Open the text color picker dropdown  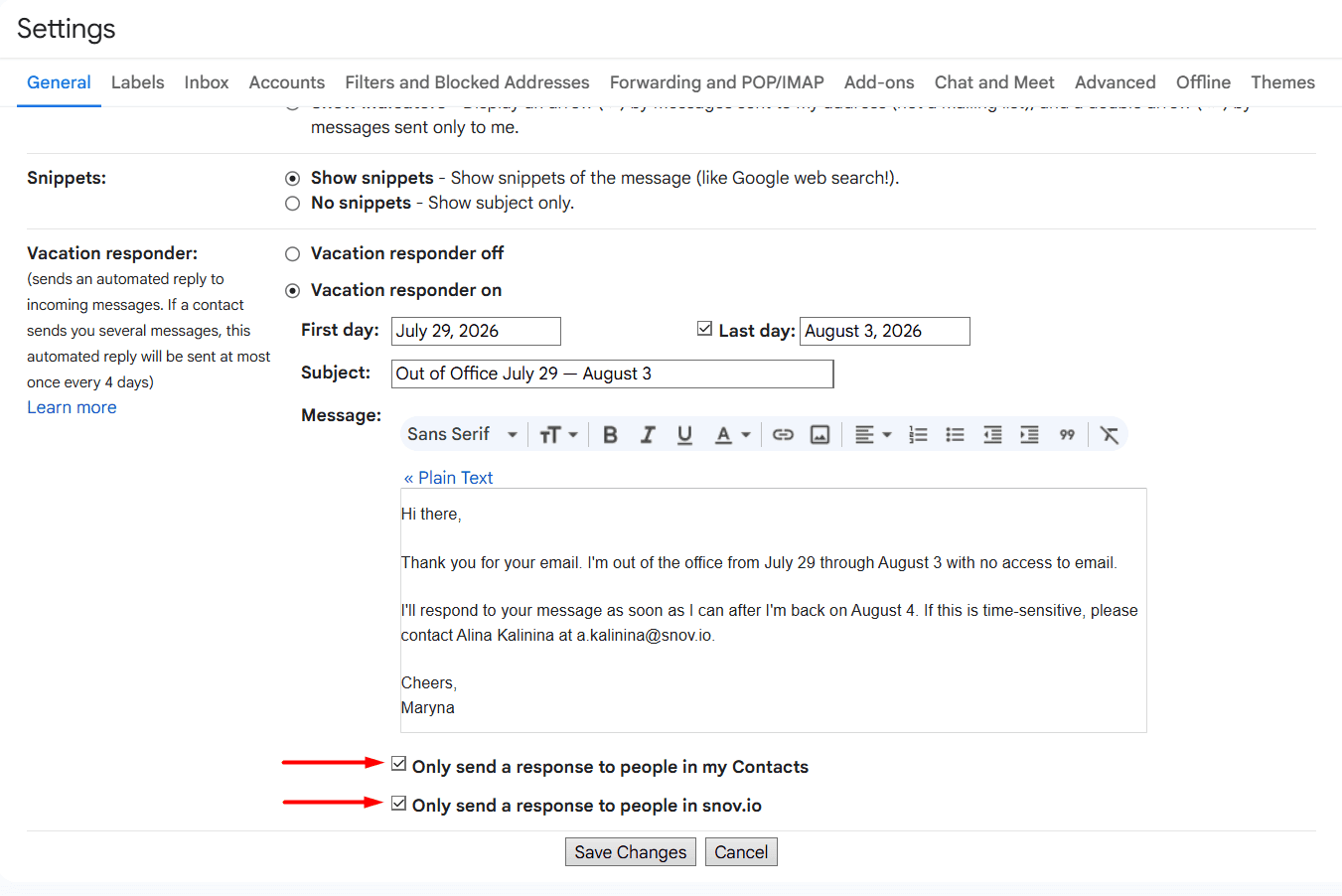(733, 435)
